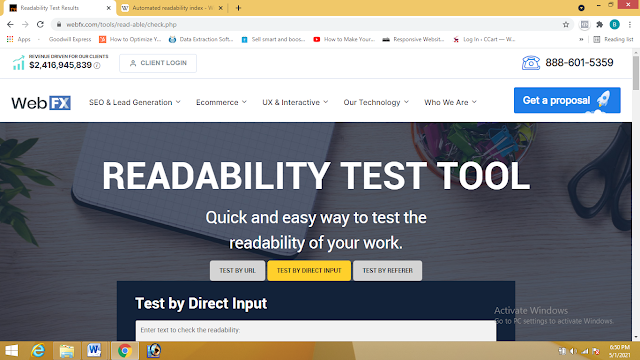The image size is (640, 360).
Task: Click the WebFX logo
Action: [41, 102]
